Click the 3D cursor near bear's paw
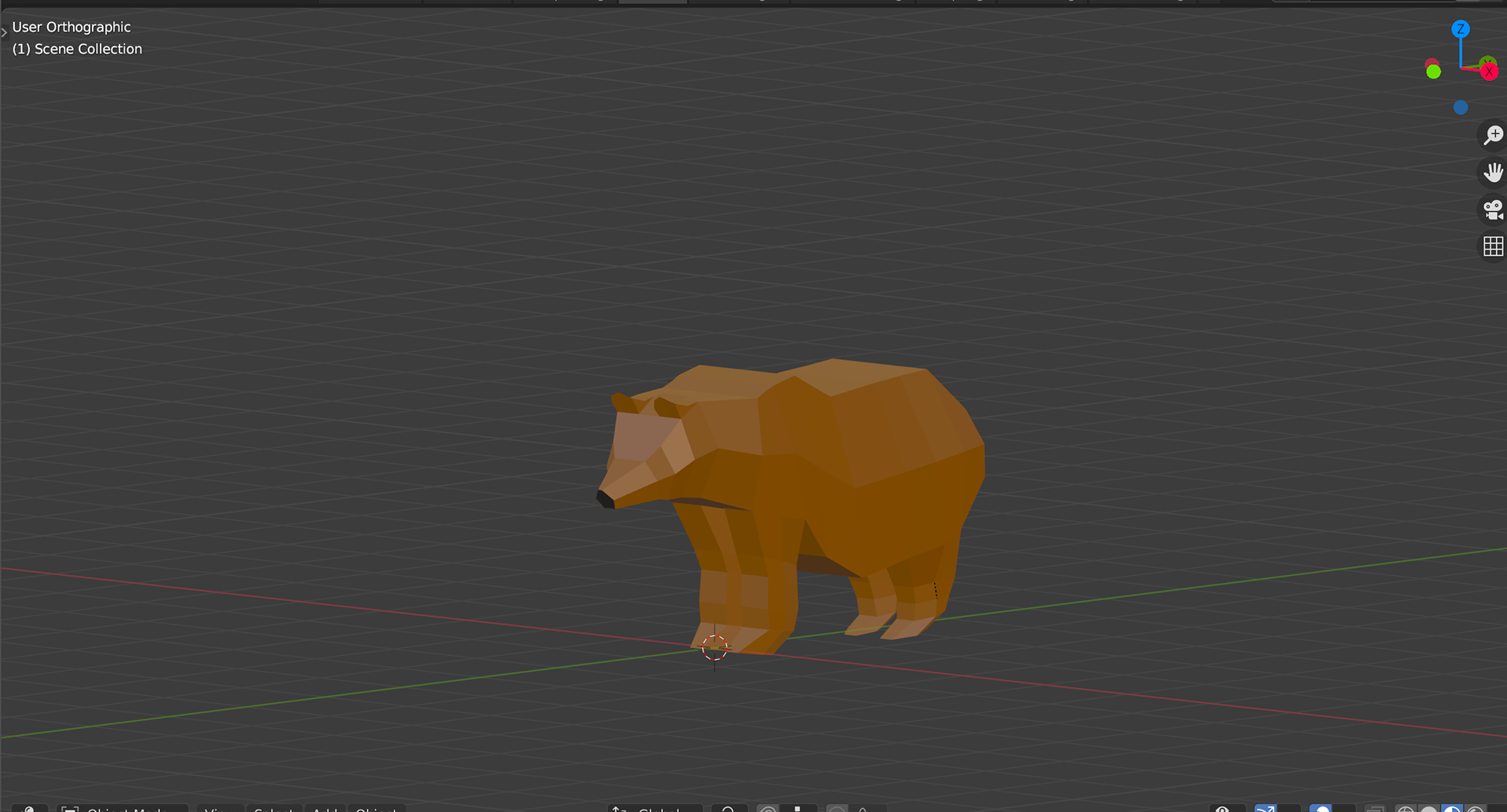The image size is (1507, 812). 714,648
